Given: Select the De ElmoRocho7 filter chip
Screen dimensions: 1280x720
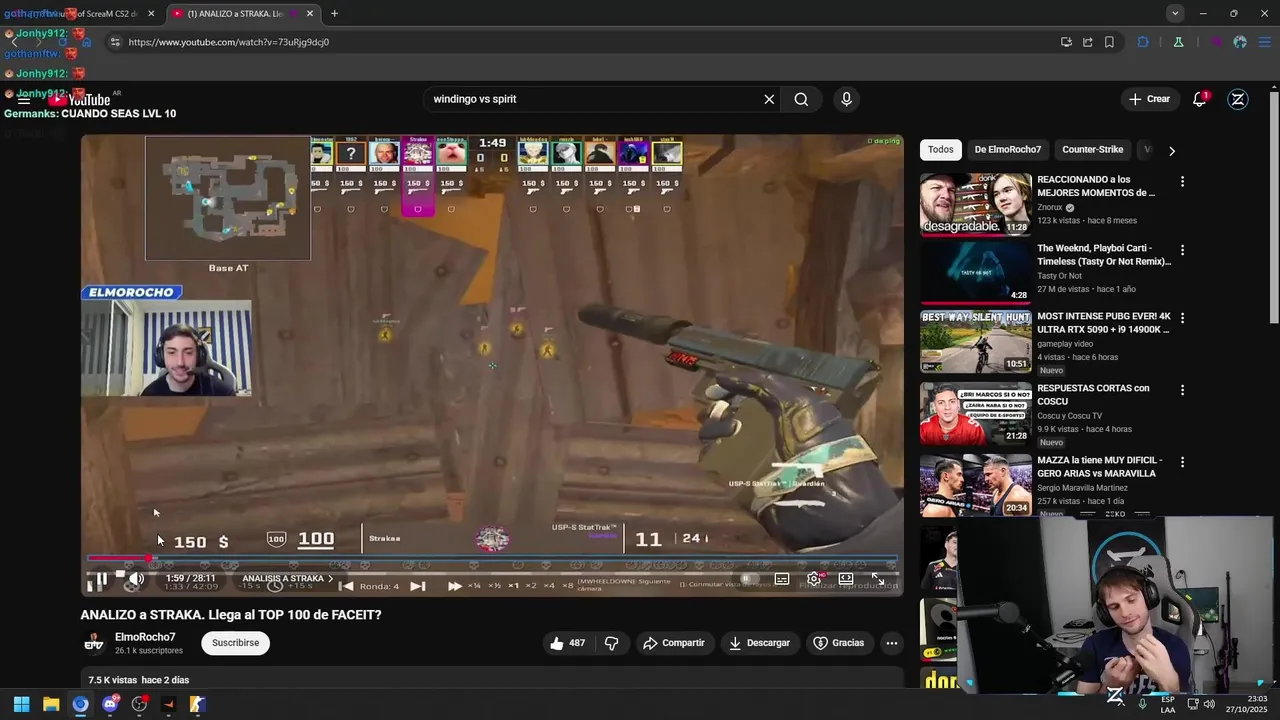Looking at the screenshot, I should pyautogui.click(x=1008, y=150).
